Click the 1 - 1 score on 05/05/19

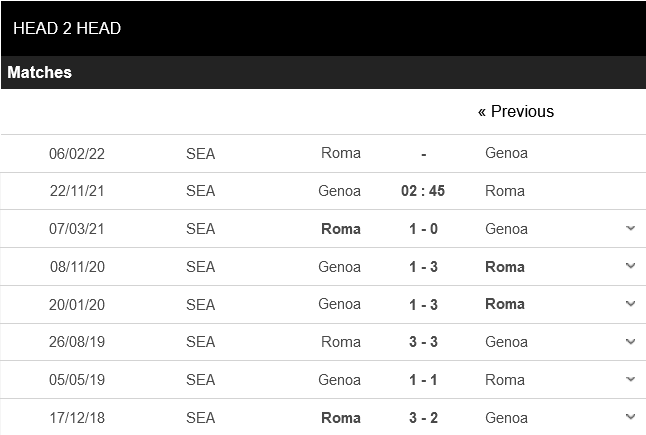click(x=423, y=380)
